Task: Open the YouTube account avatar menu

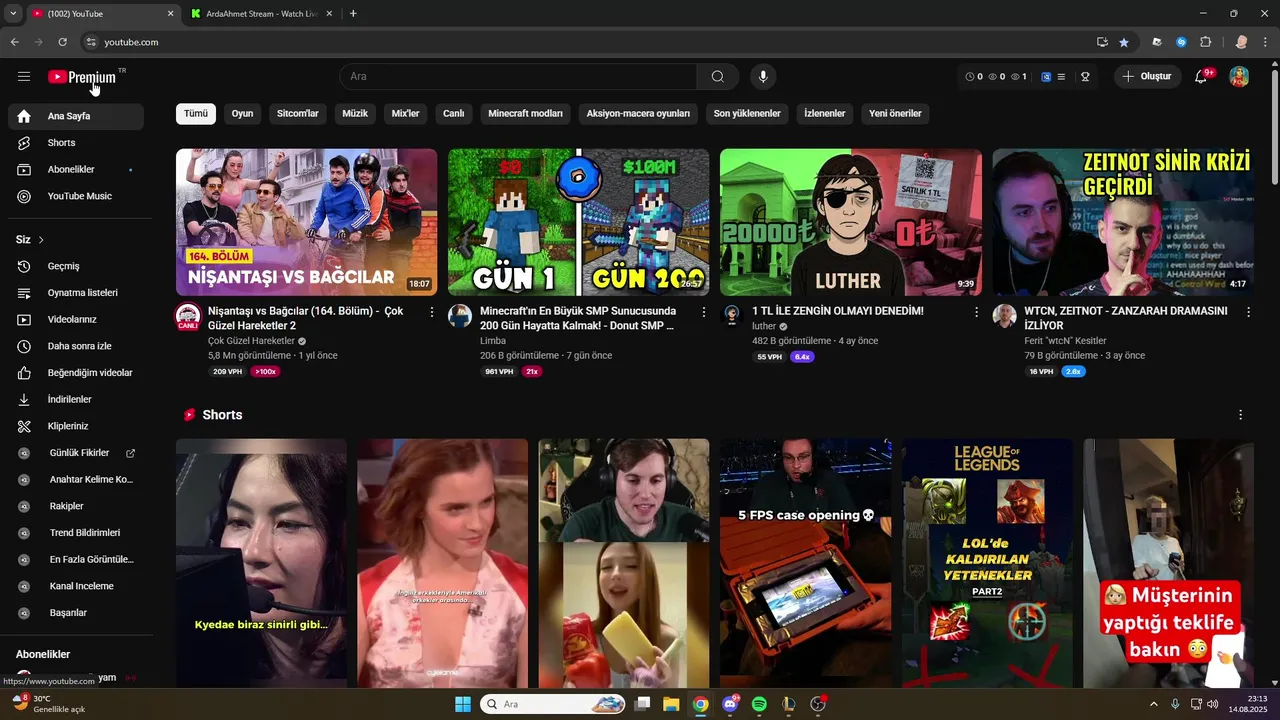Action: point(1239,77)
